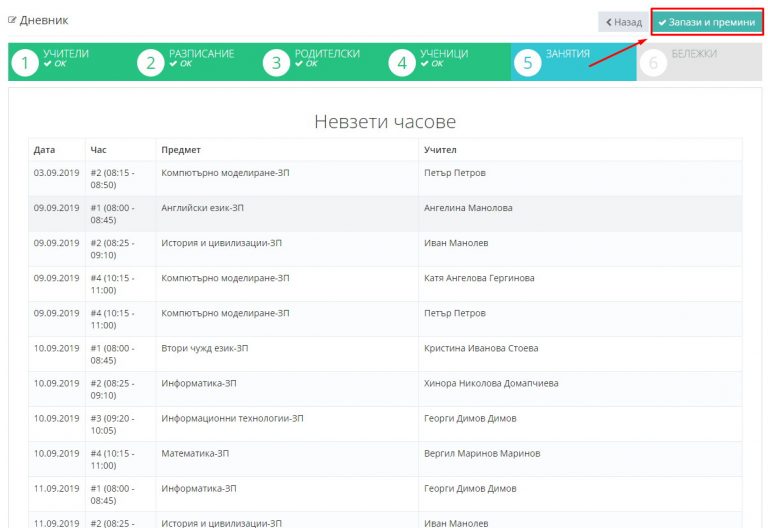Click the edit icon beside Дневник
This screenshot has width=768, height=528.
pyautogui.click(x=12, y=20)
